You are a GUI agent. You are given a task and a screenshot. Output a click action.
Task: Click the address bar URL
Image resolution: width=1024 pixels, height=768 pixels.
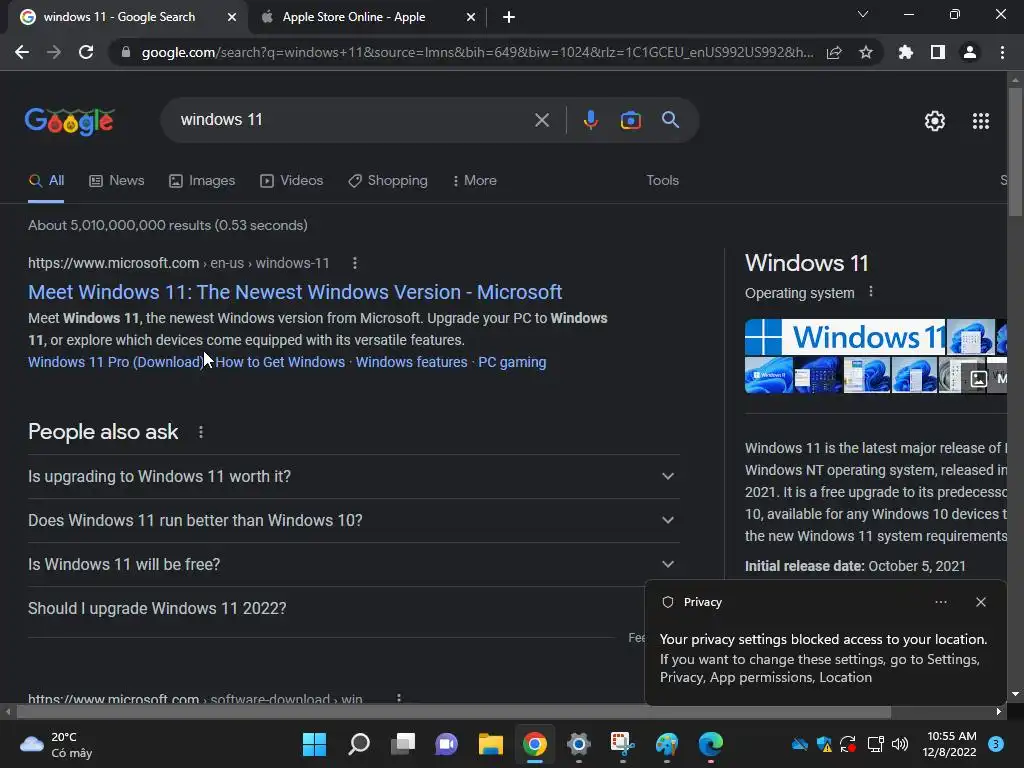477,52
